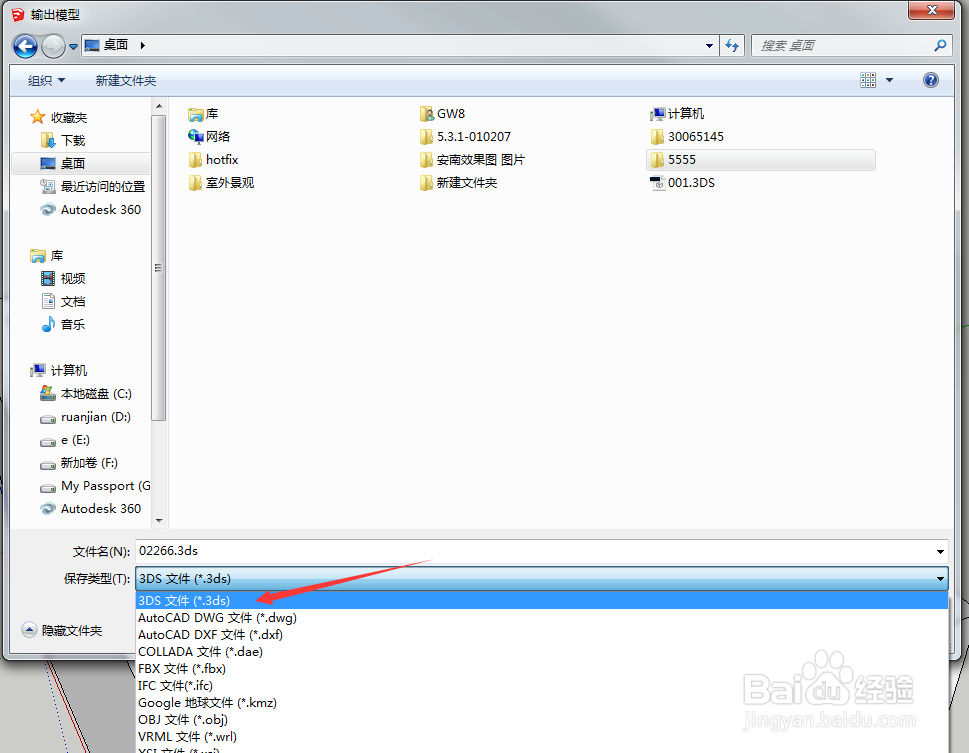
Task: Click the sidebar scroll down arrow
Action: (159, 521)
